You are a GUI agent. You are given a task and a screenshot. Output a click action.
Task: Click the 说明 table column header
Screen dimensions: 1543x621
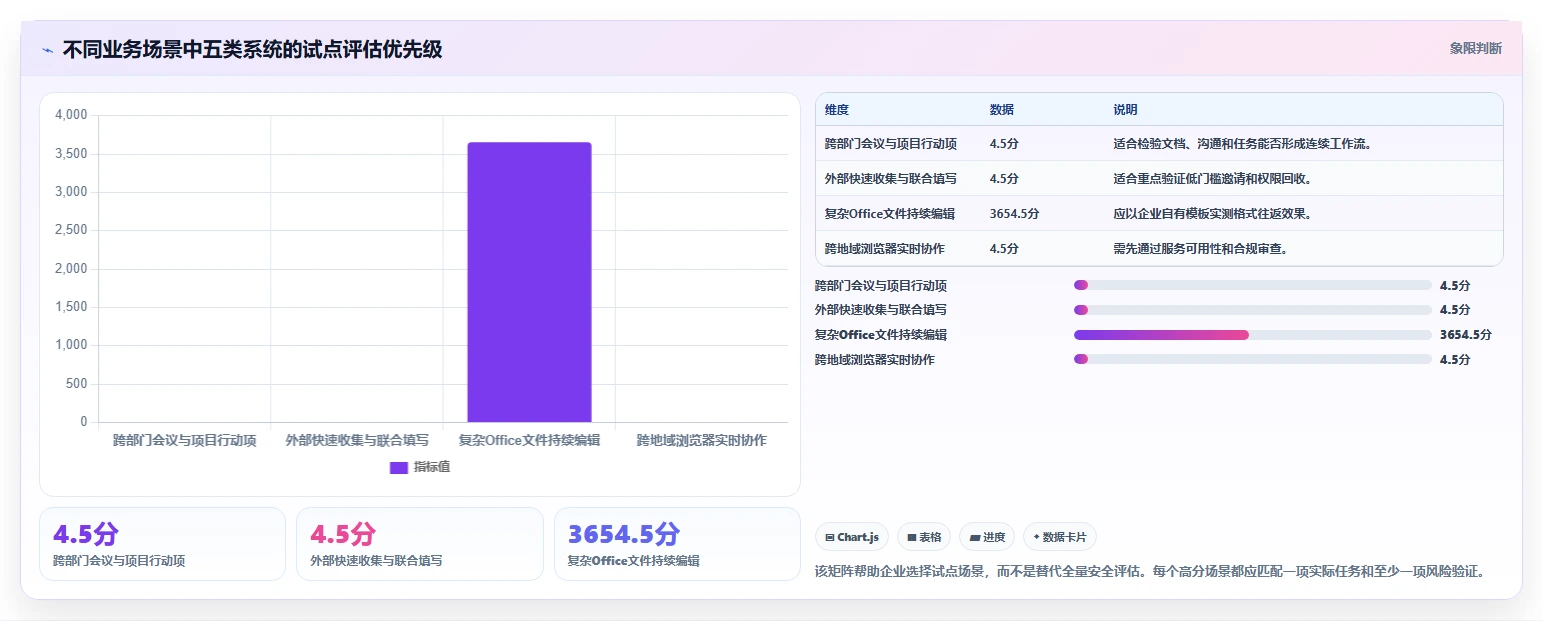(x=1125, y=110)
